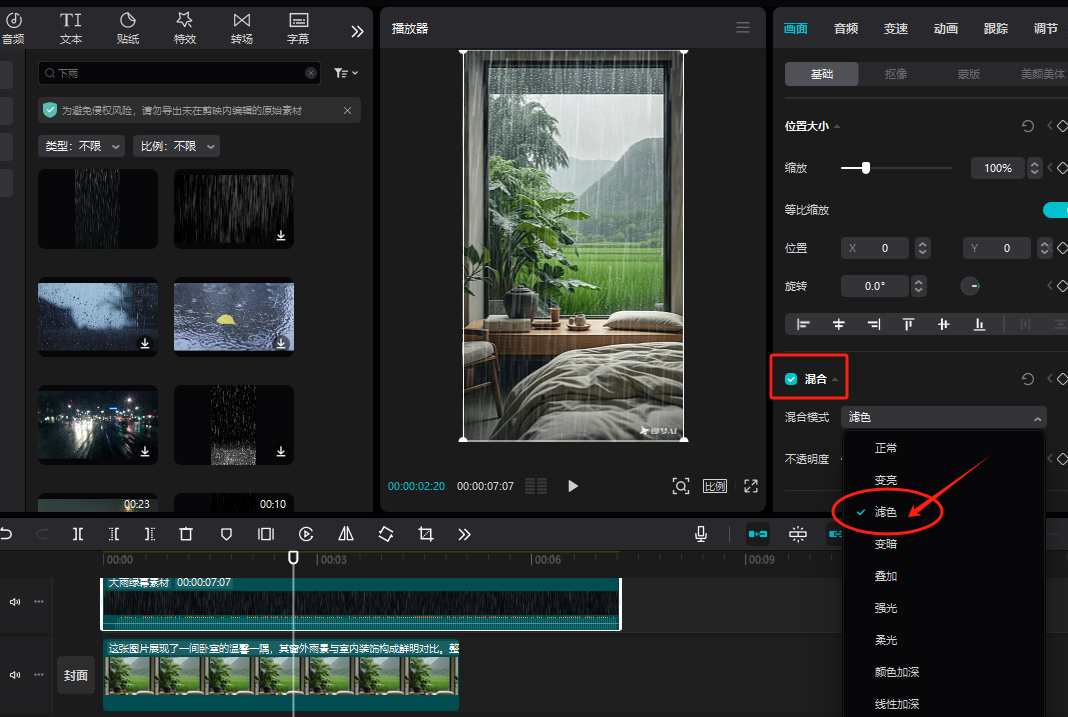
Task: Click the microphone recording icon
Action: (x=700, y=534)
